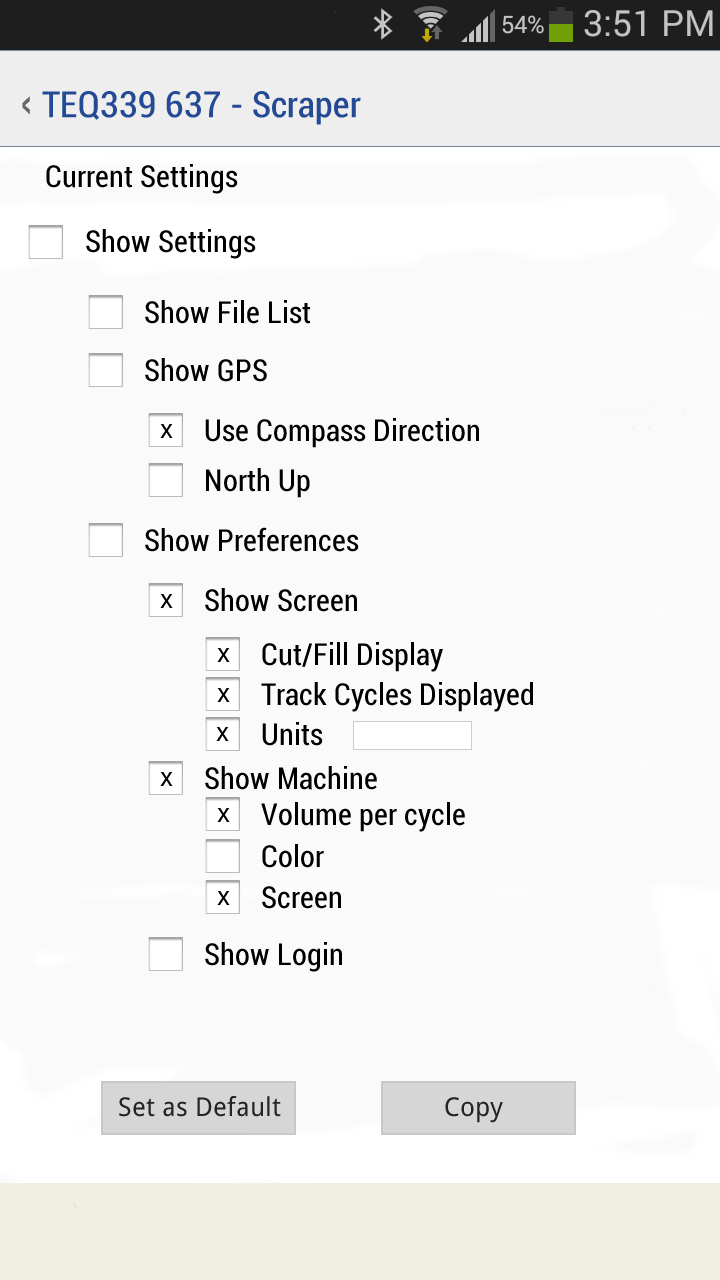
Task: Tap the battery icon in status bar
Action: tap(561, 24)
